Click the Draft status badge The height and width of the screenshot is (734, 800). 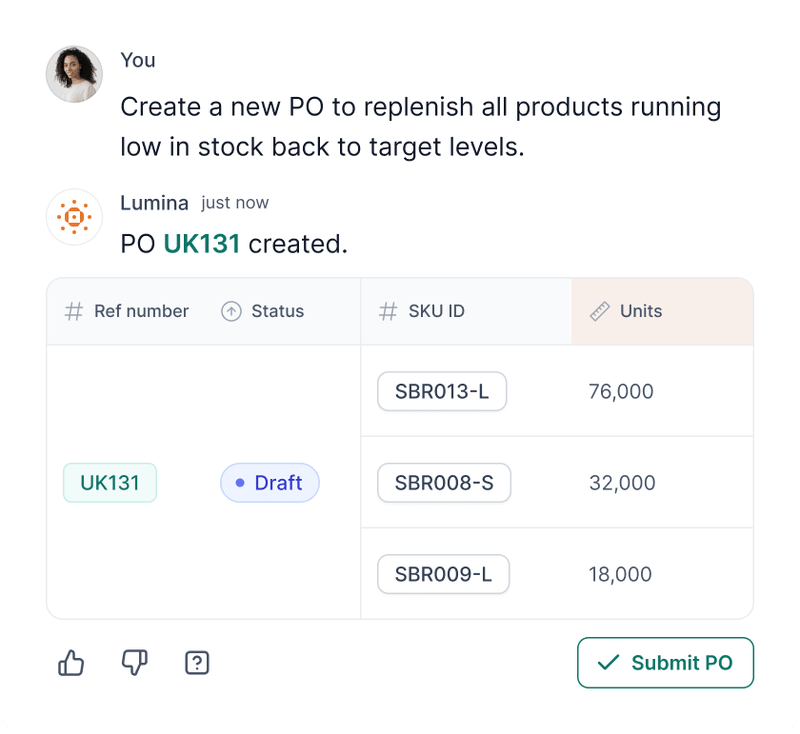click(269, 482)
